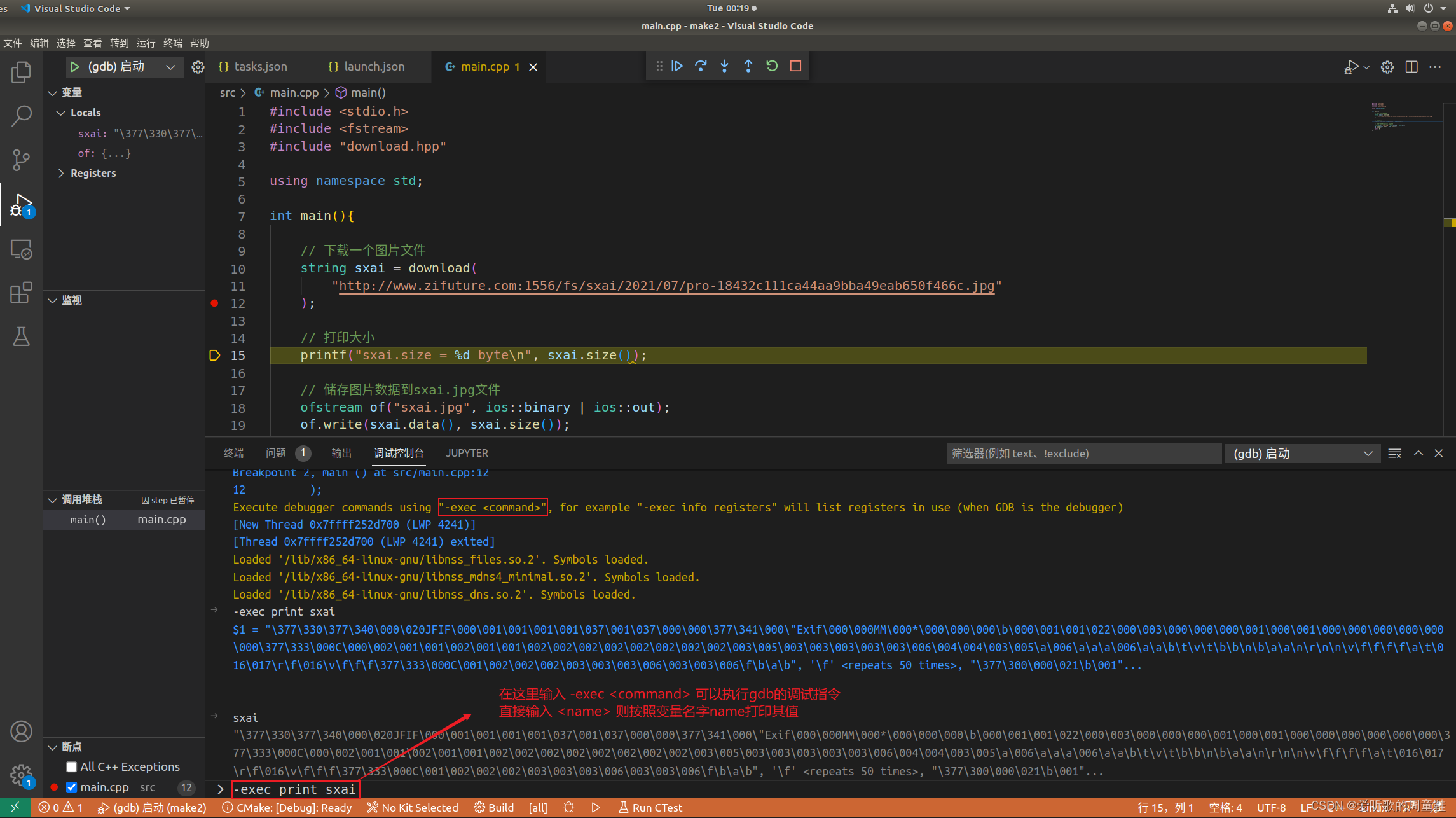Open the (gdb) 启动 configuration dropdown
Screen dimensions: 1456x818
(x=170, y=67)
